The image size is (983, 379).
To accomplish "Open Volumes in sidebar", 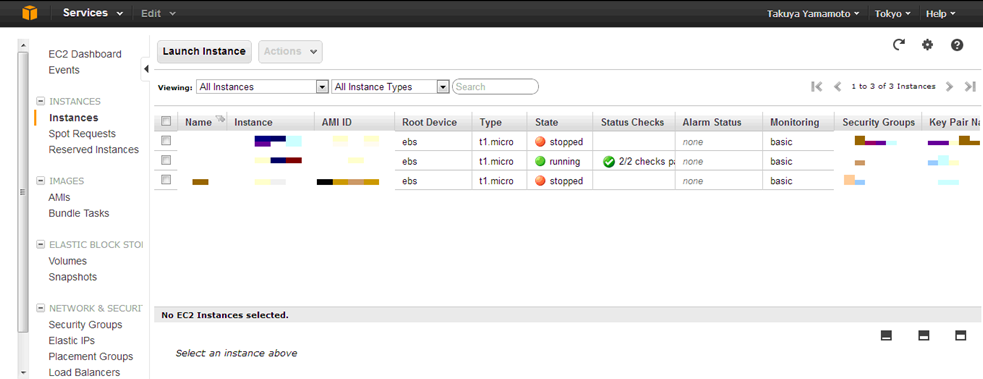I will click(68, 261).
